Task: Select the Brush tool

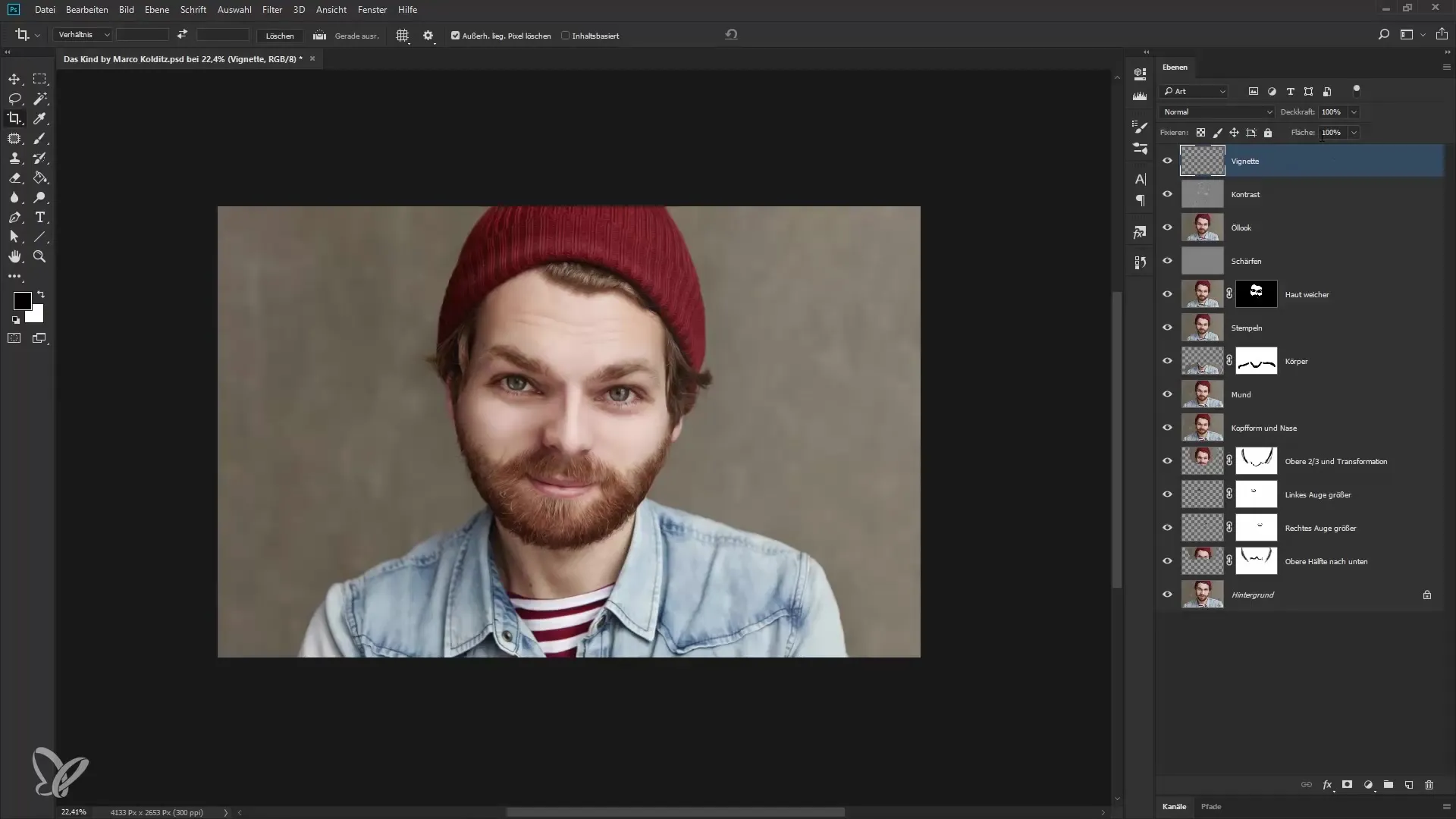Action: 39,138
